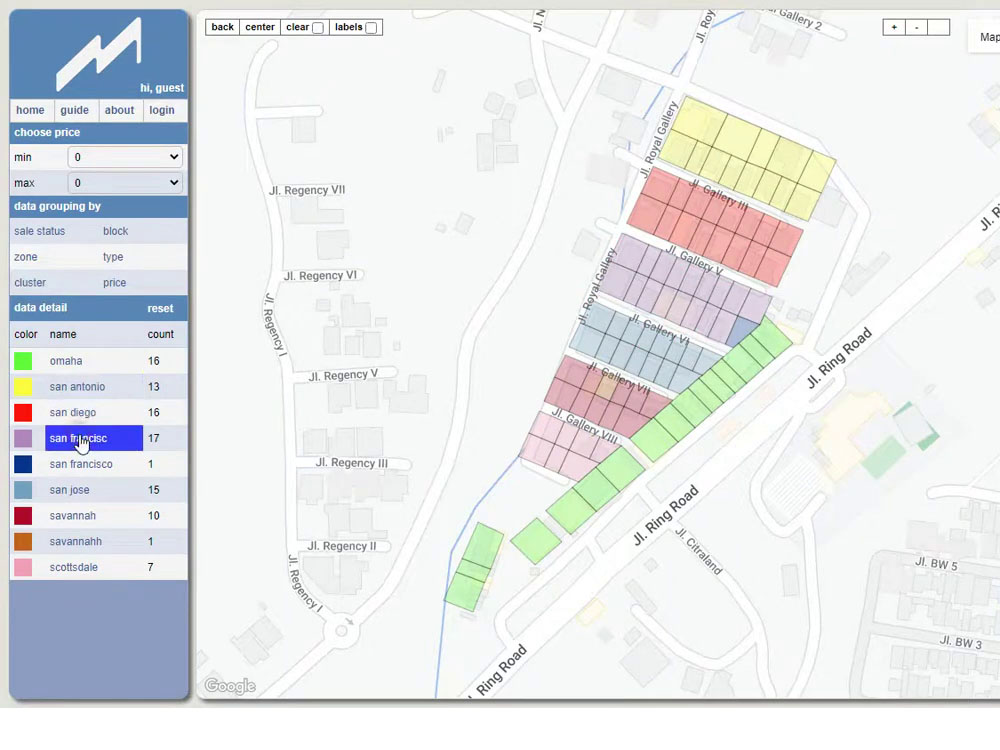Click the center map button
Image resolution: width=1000 pixels, height=750 pixels.
[260, 27]
